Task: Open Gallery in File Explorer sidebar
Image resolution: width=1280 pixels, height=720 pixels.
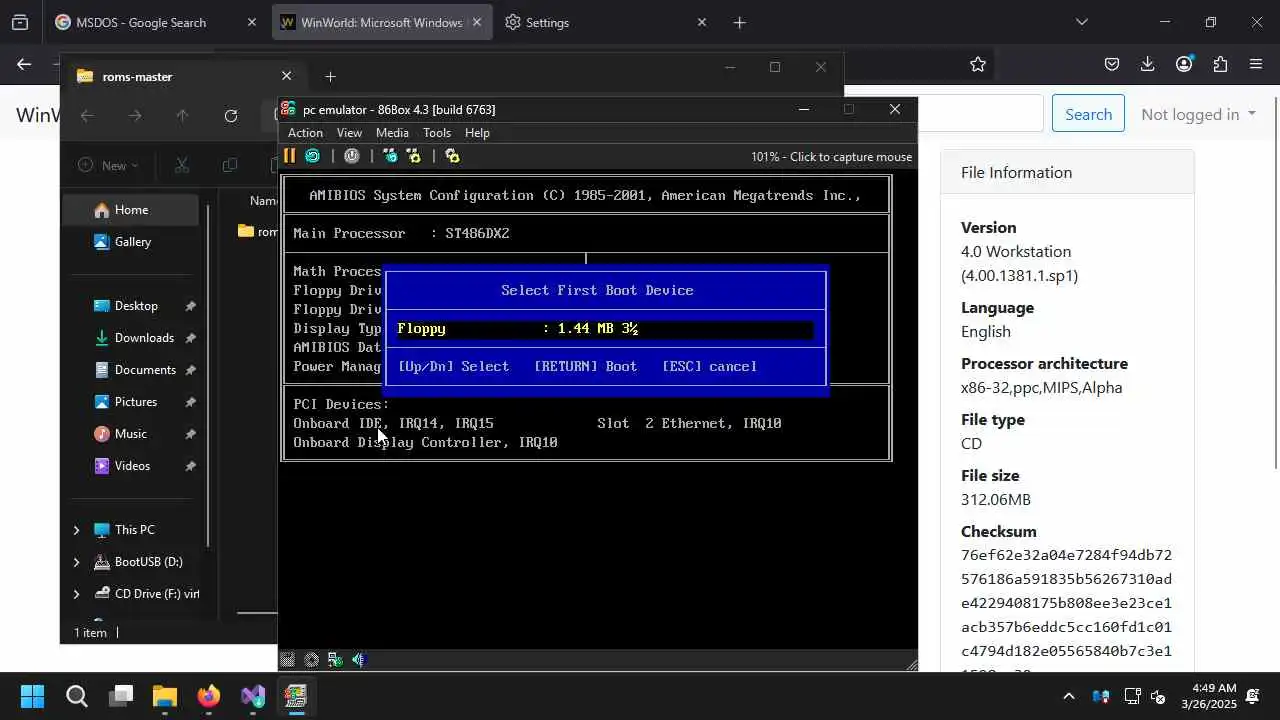Action: coord(130,242)
